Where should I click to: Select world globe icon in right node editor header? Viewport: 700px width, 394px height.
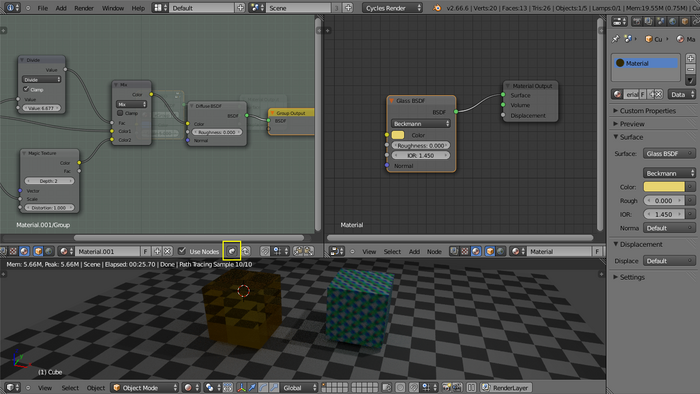500,251
